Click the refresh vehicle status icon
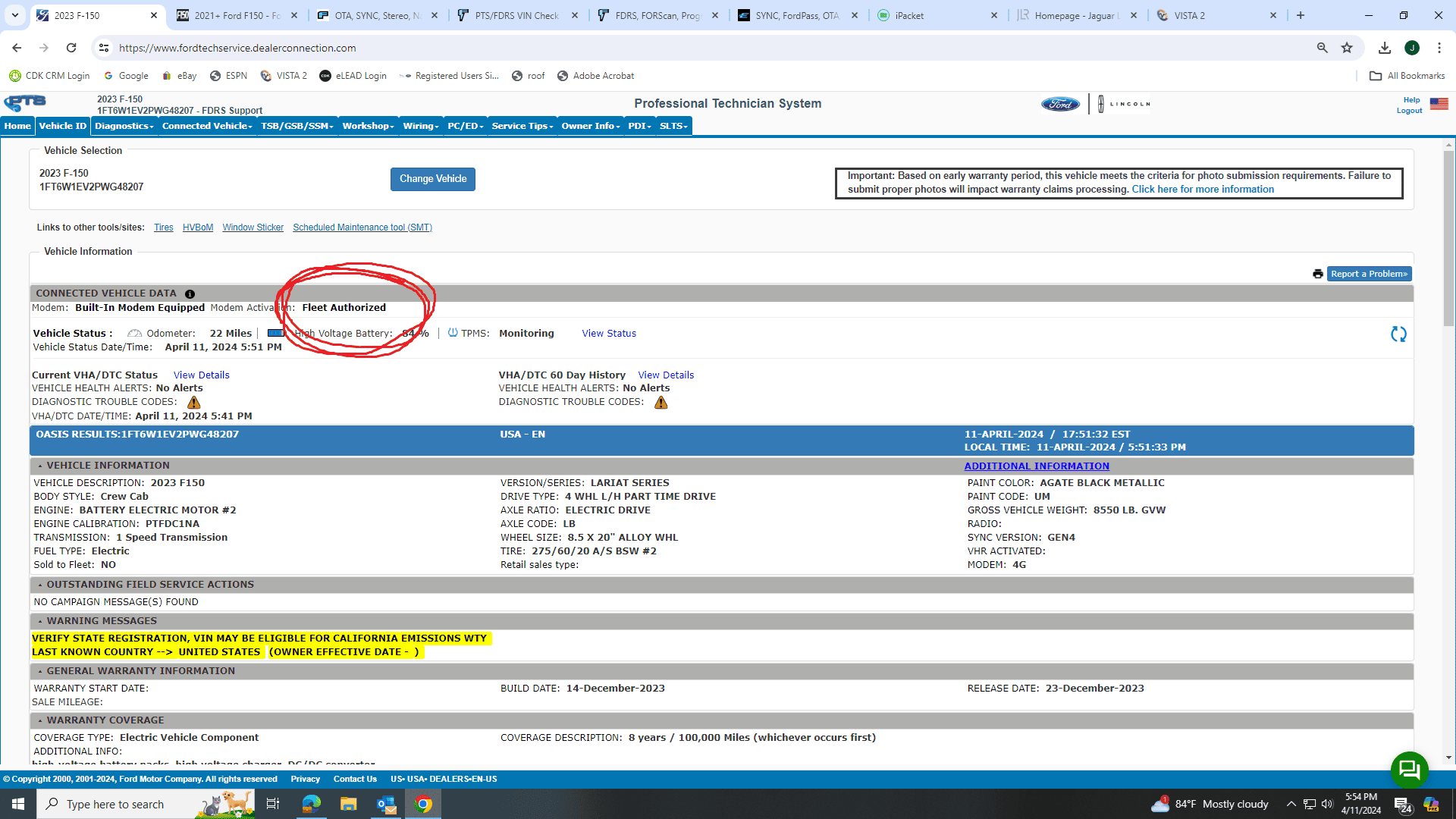 click(1398, 334)
